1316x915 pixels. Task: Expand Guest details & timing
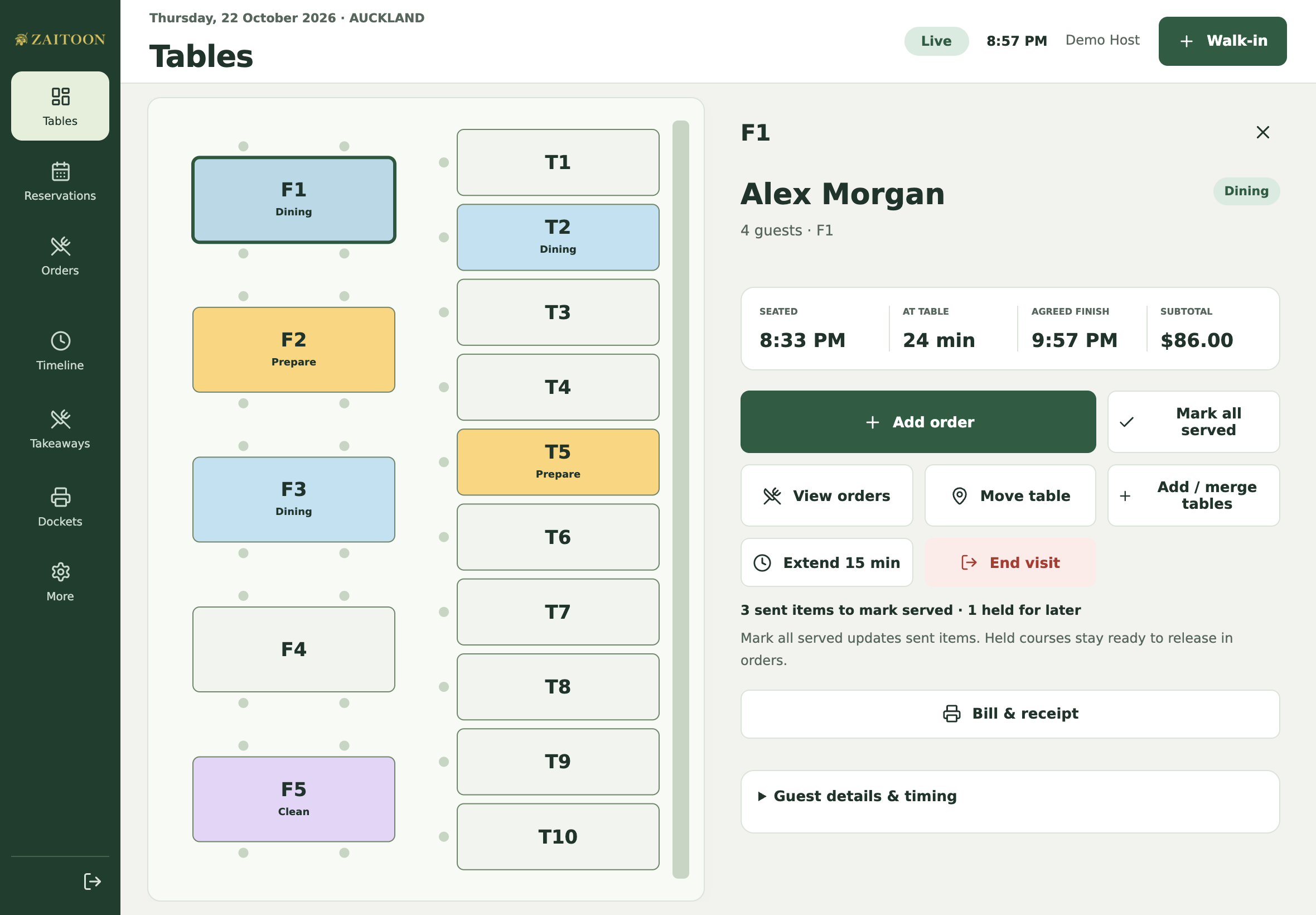[x=1009, y=796]
